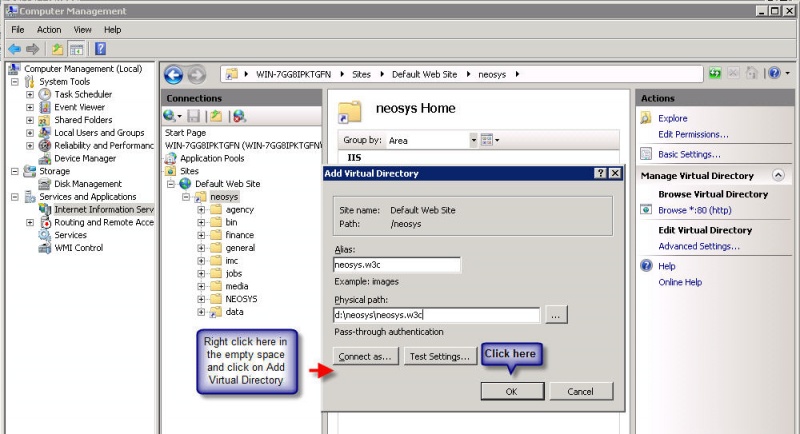The width and height of the screenshot is (800, 434).
Task: Select Internet Information Services in the left tree
Action: [x=104, y=210]
